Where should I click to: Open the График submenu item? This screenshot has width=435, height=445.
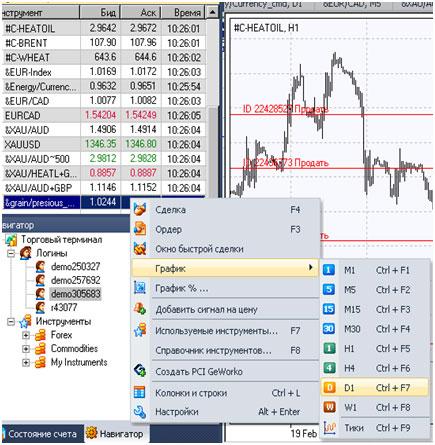[x=225, y=268]
